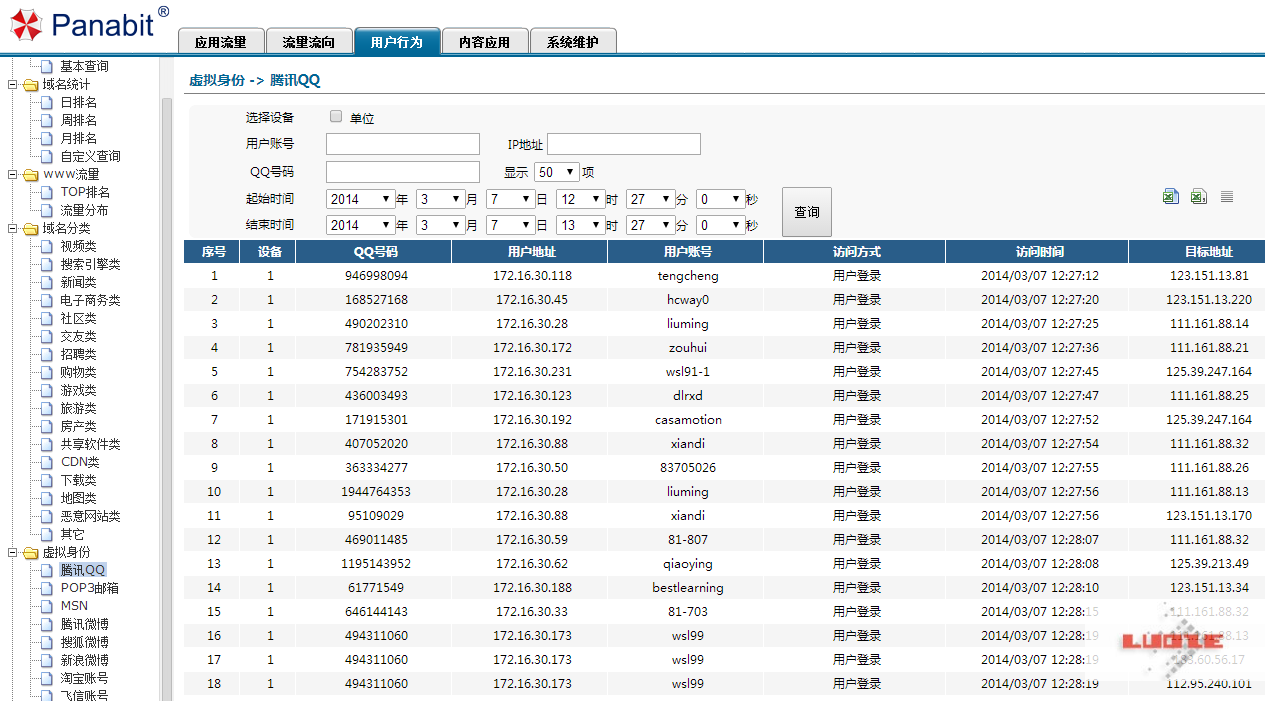Collapse the www流量 tree node

pos(13,175)
